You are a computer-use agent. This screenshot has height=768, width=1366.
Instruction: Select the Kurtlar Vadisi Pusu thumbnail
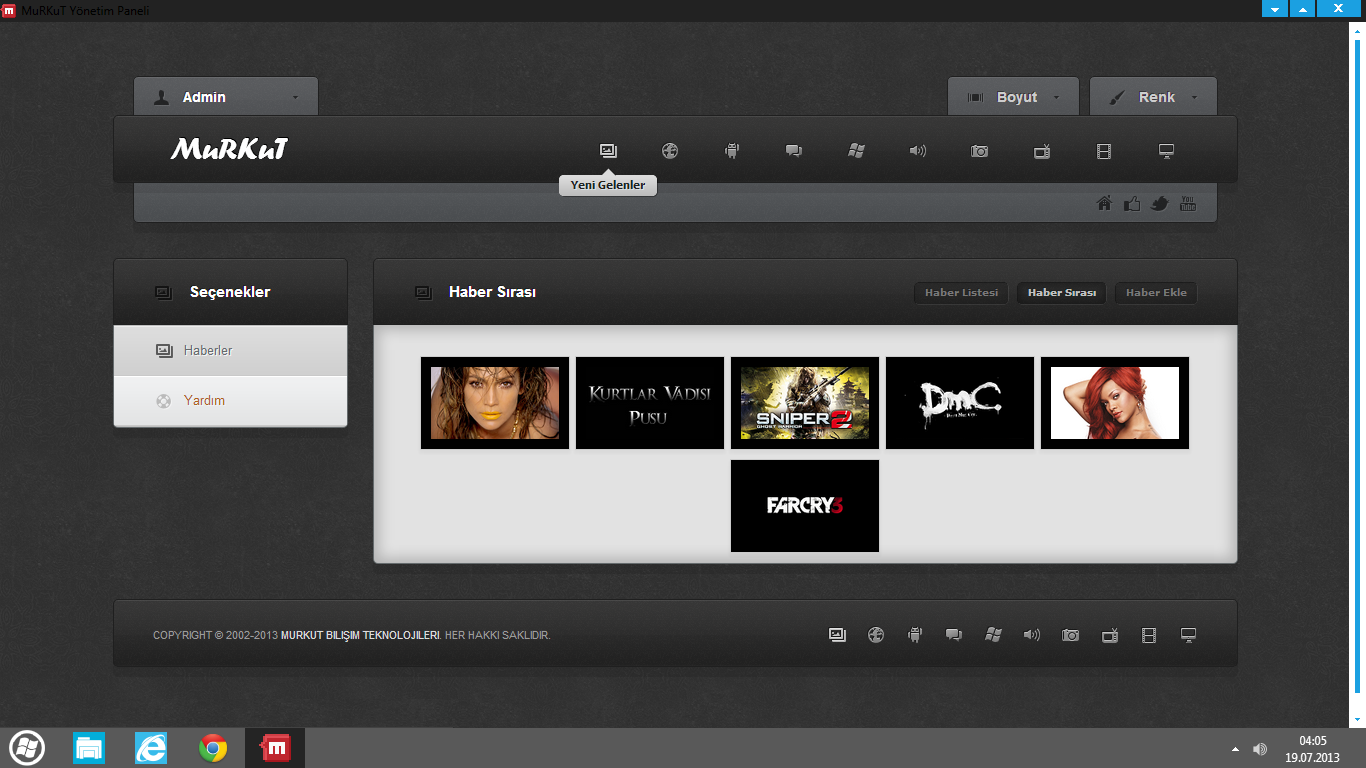[650, 403]
